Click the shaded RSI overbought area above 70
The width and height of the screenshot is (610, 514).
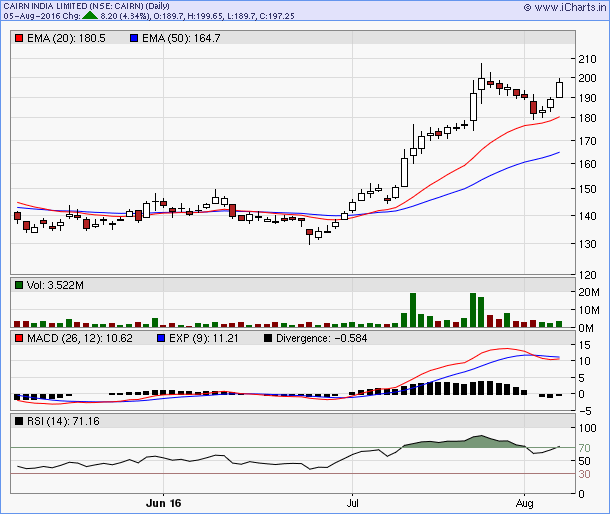tap(467, 443)
